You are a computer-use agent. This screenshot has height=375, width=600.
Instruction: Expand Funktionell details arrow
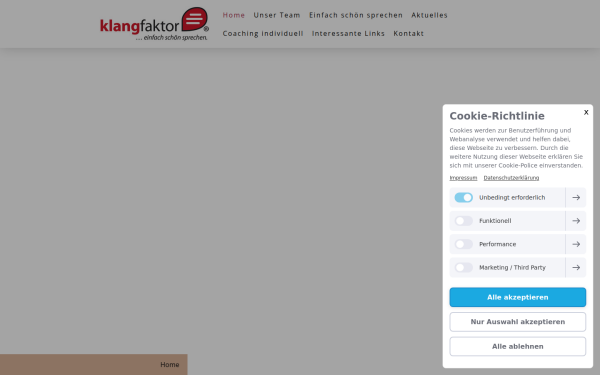tap(576, 221)
